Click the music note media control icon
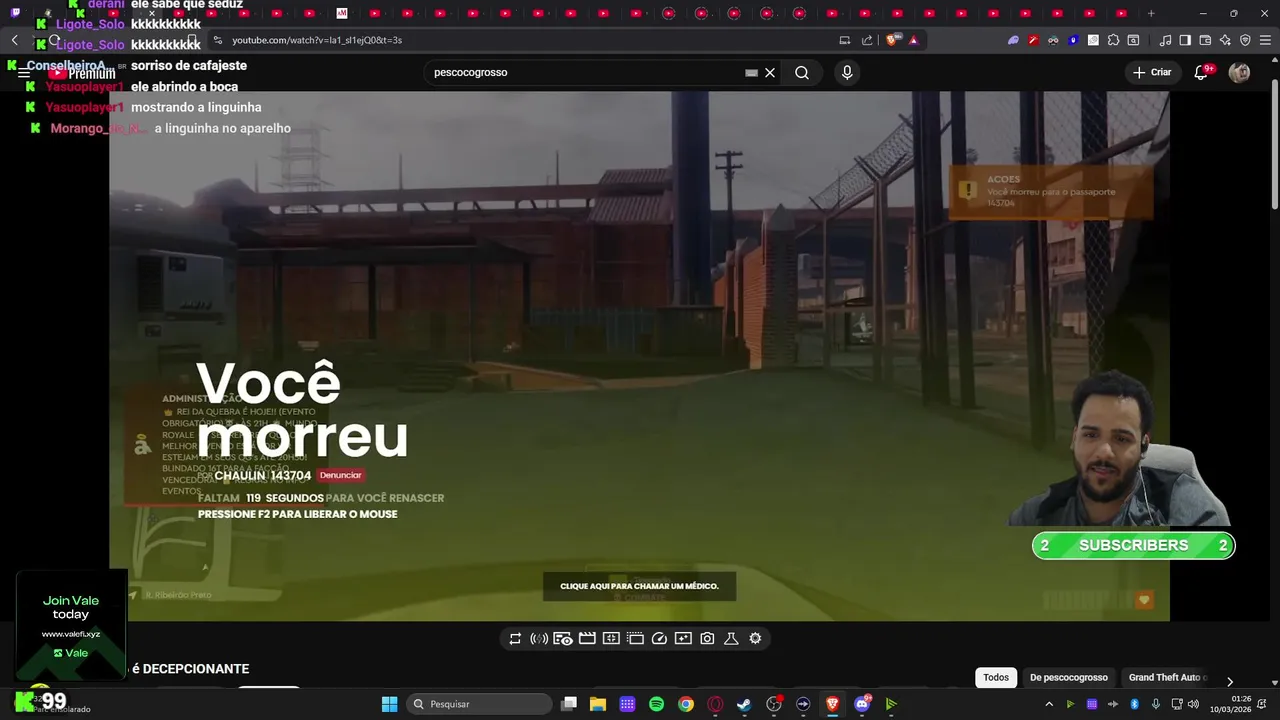1280x720 pixels. [x=1165, y=40]
